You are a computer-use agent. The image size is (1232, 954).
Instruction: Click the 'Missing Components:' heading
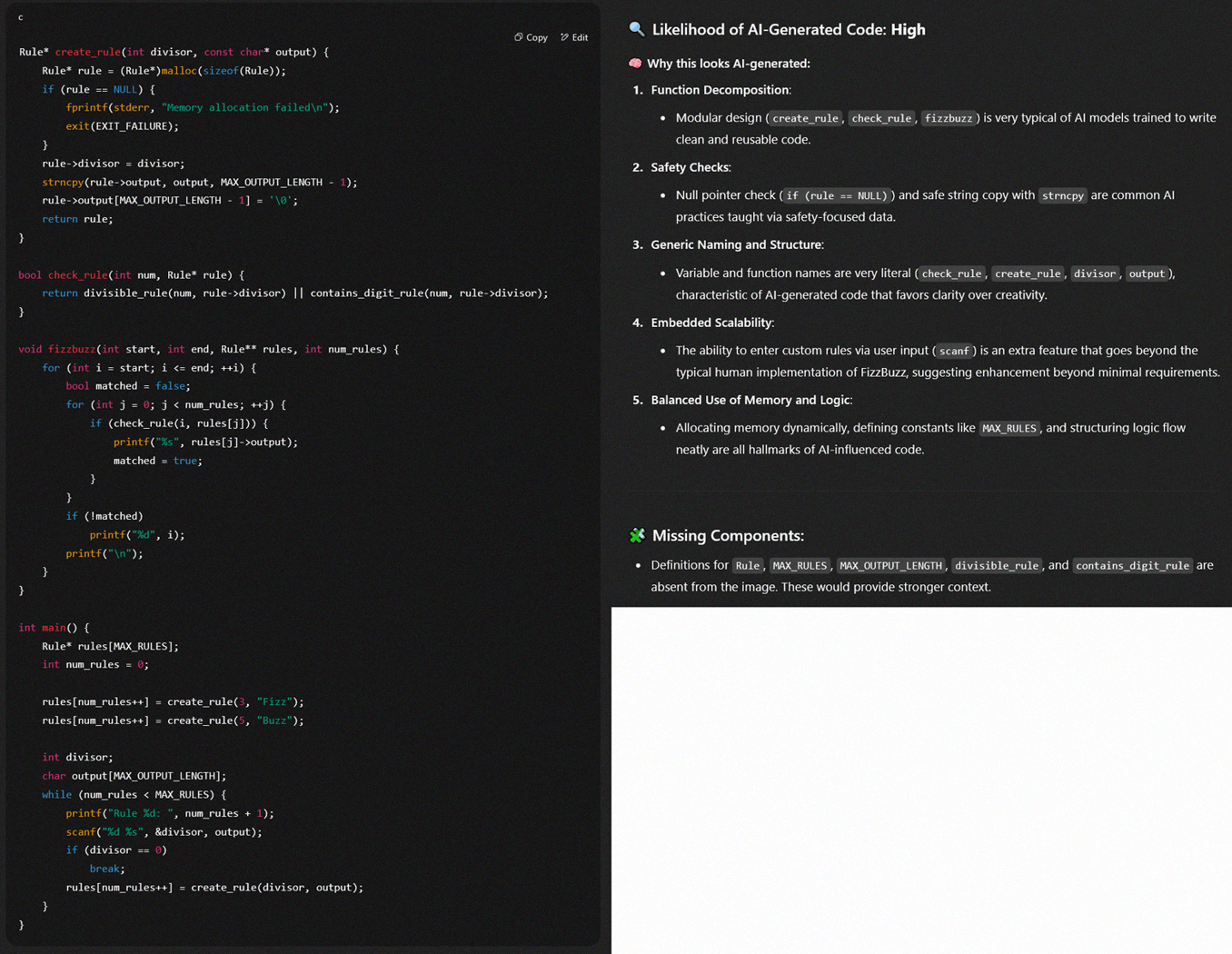point(728,535)
